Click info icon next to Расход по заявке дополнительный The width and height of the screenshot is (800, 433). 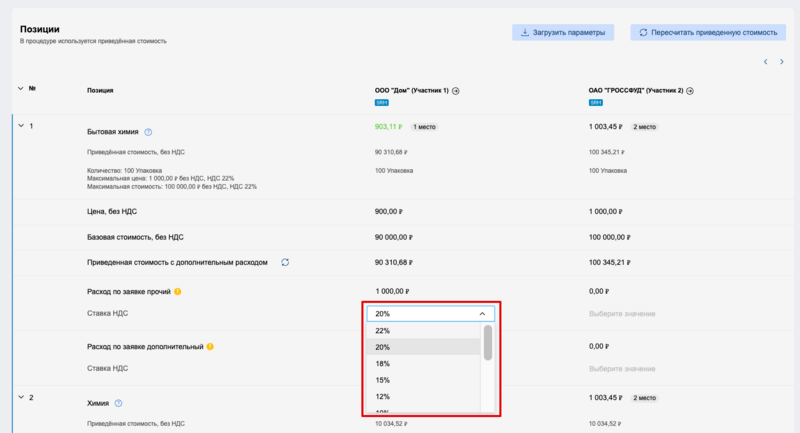tap(210, 347)
